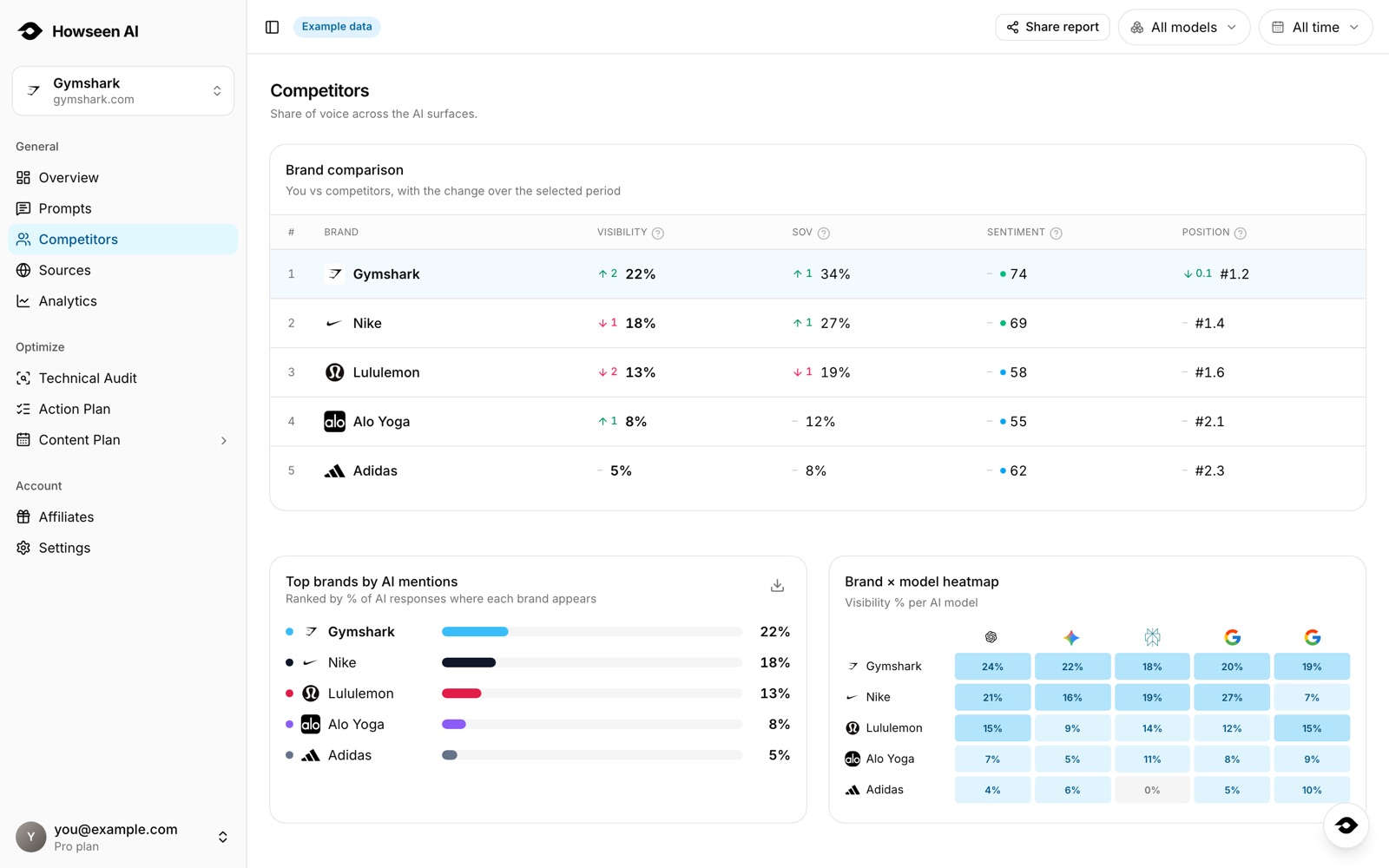The width and height of the screenshot is (1389, 868).
Task: Click Nike's #1.4 position value
Action: click(x=1209, y=323)
